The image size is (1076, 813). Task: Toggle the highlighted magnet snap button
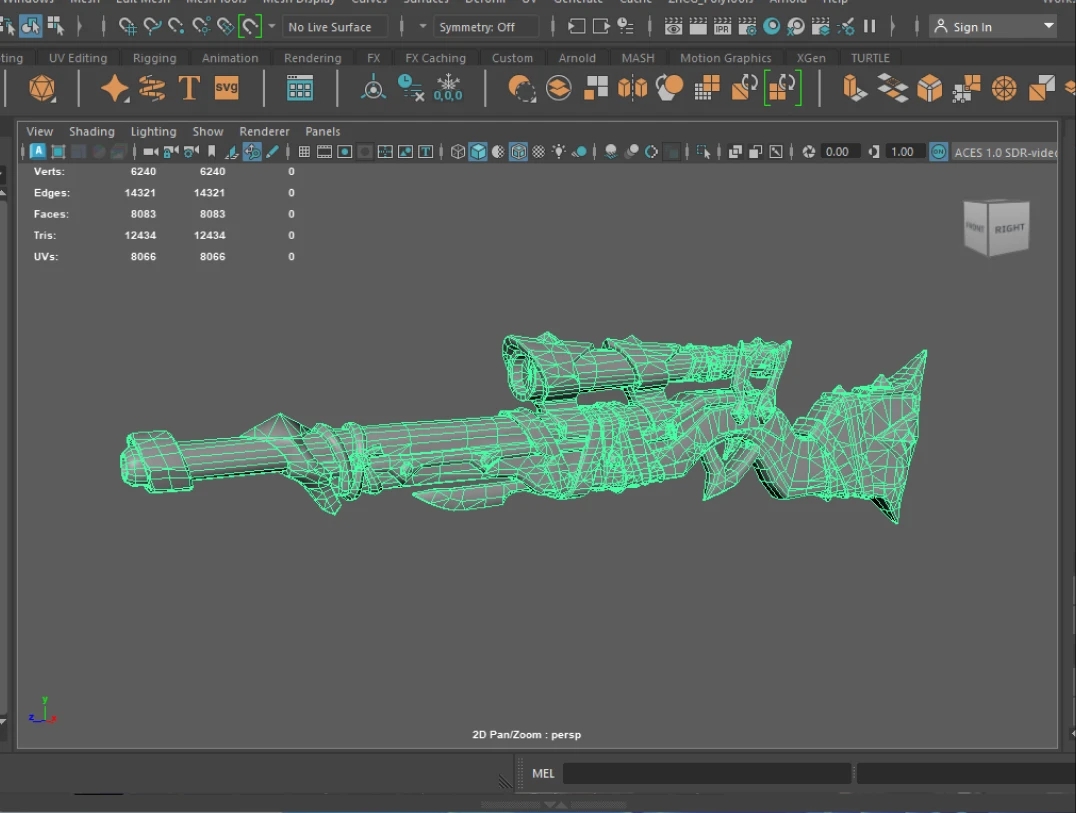coord(250,27)
